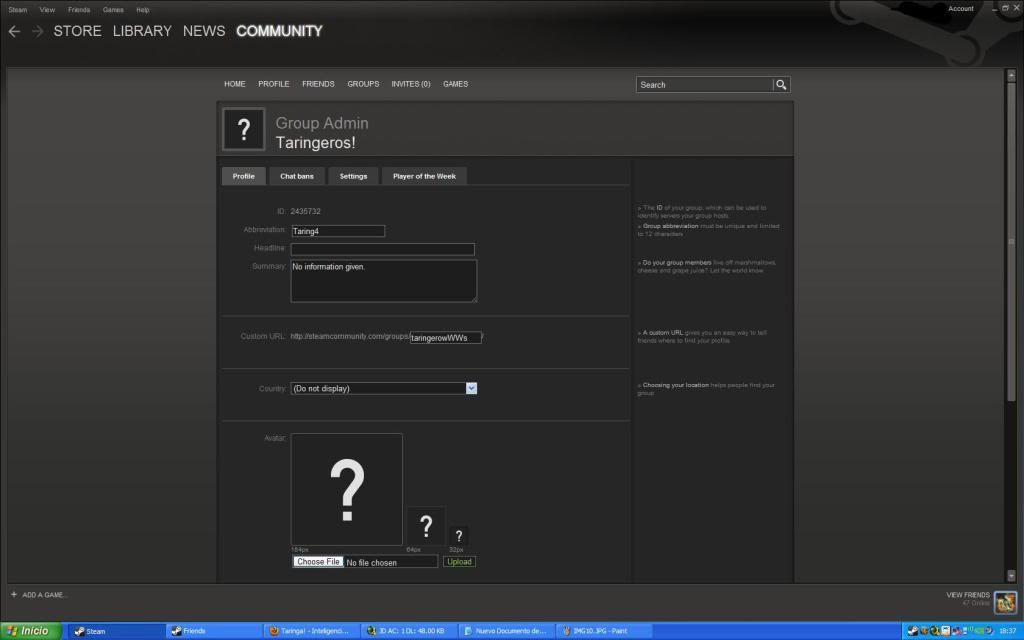The width and height of the screenshot is (1024, 640).
Task: Click the green battery icon in tray
Action: [979, 631]
